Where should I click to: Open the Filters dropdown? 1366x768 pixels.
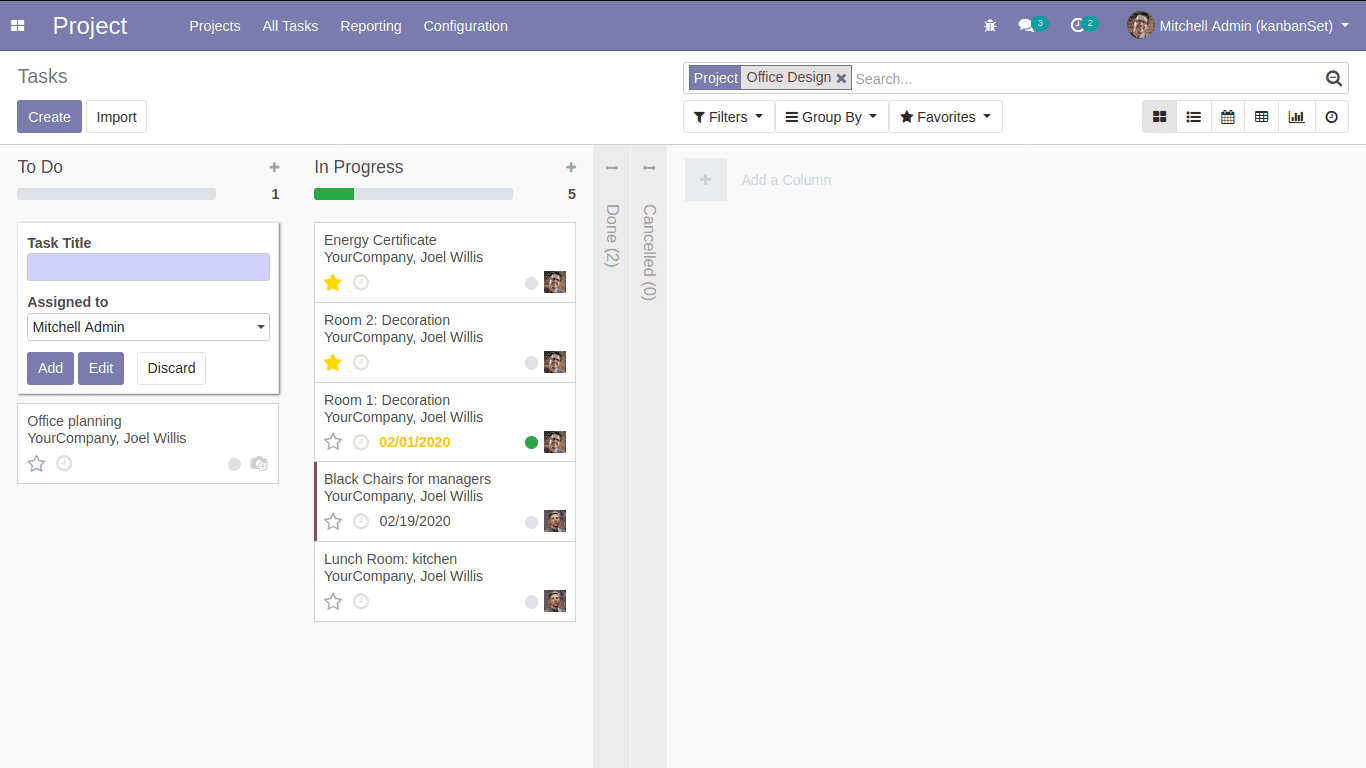728,117
